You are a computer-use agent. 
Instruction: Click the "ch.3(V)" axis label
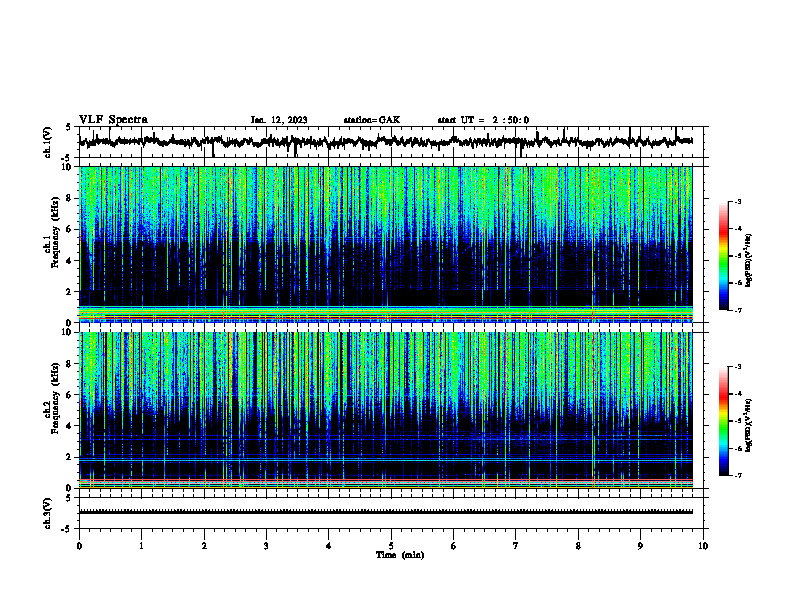48,513
